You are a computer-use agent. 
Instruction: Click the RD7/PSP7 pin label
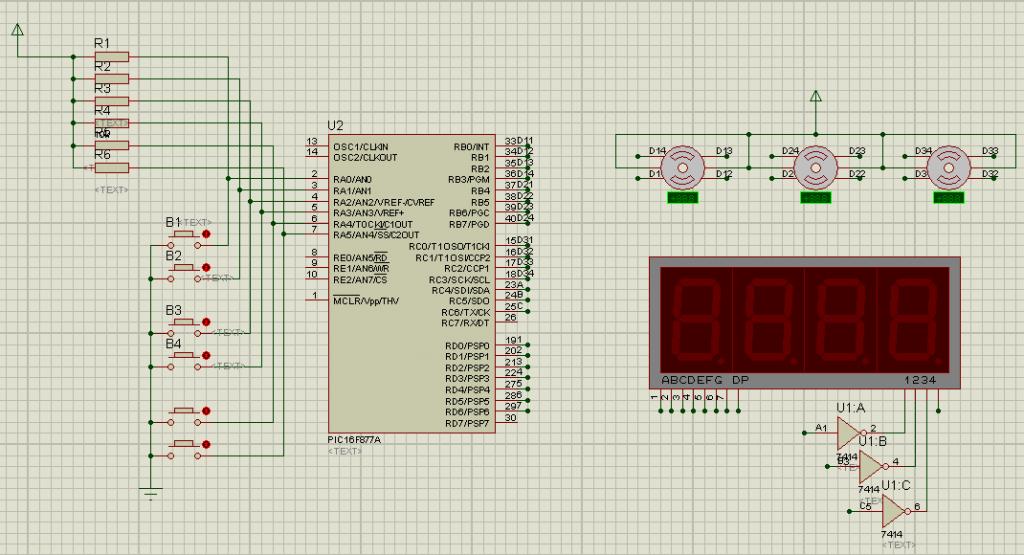click(468, 423)
